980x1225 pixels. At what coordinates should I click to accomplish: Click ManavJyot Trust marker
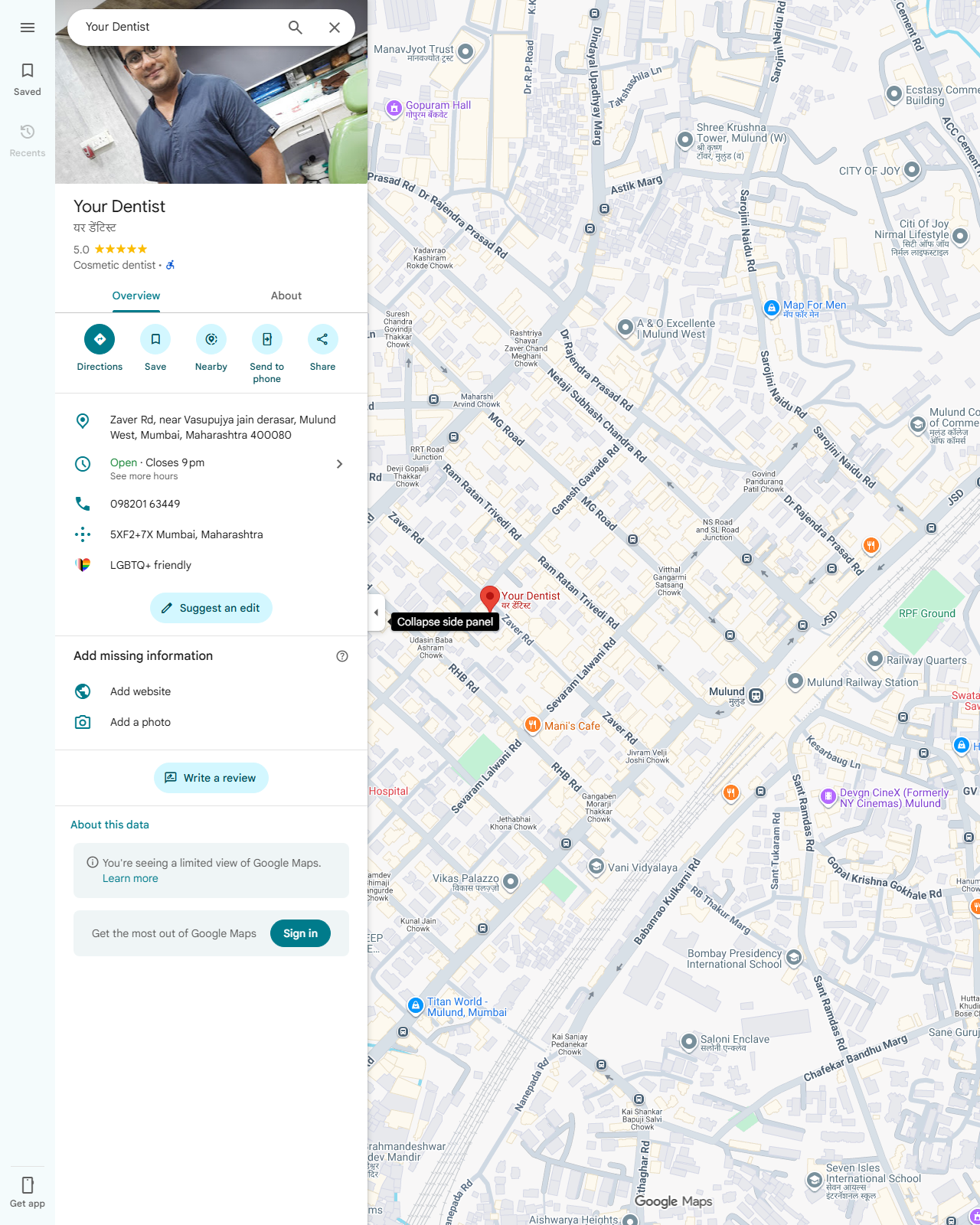pos(465,52)
